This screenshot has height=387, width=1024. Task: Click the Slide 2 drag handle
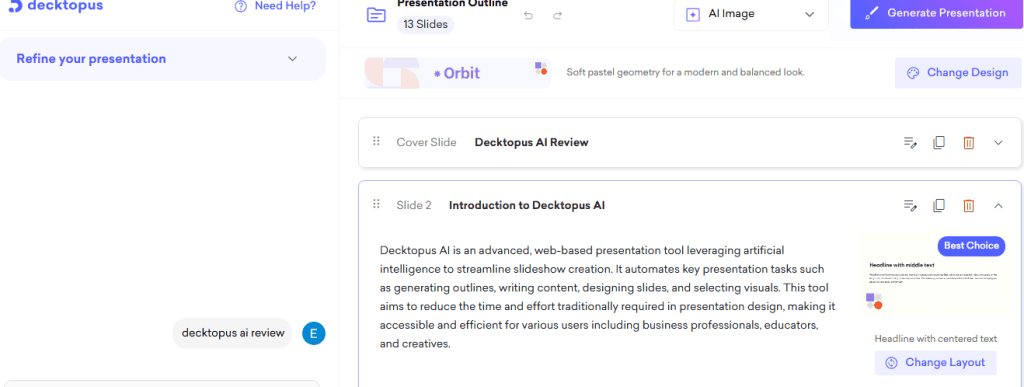click(x=376, y=204)
